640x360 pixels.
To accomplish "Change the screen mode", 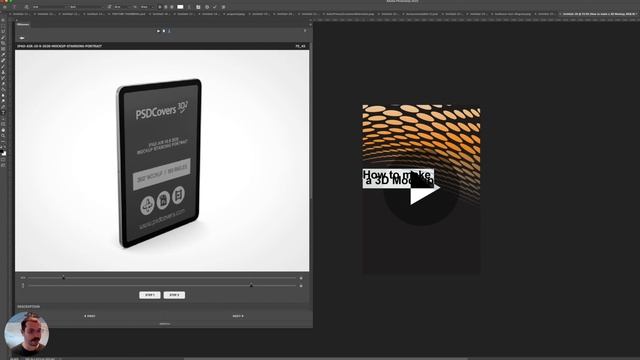I will click(3, 165).
